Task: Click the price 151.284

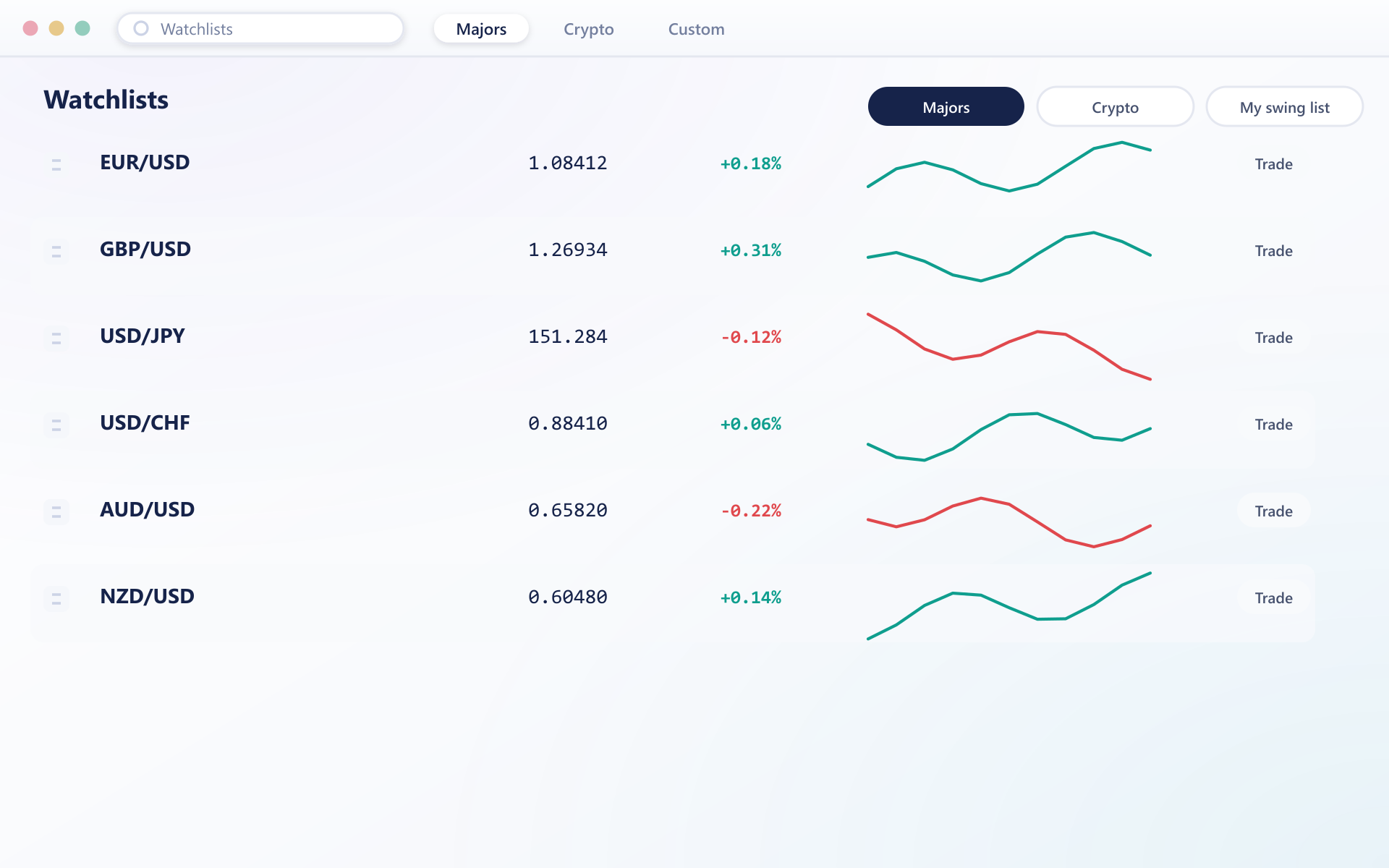Action: click(568, 337)
